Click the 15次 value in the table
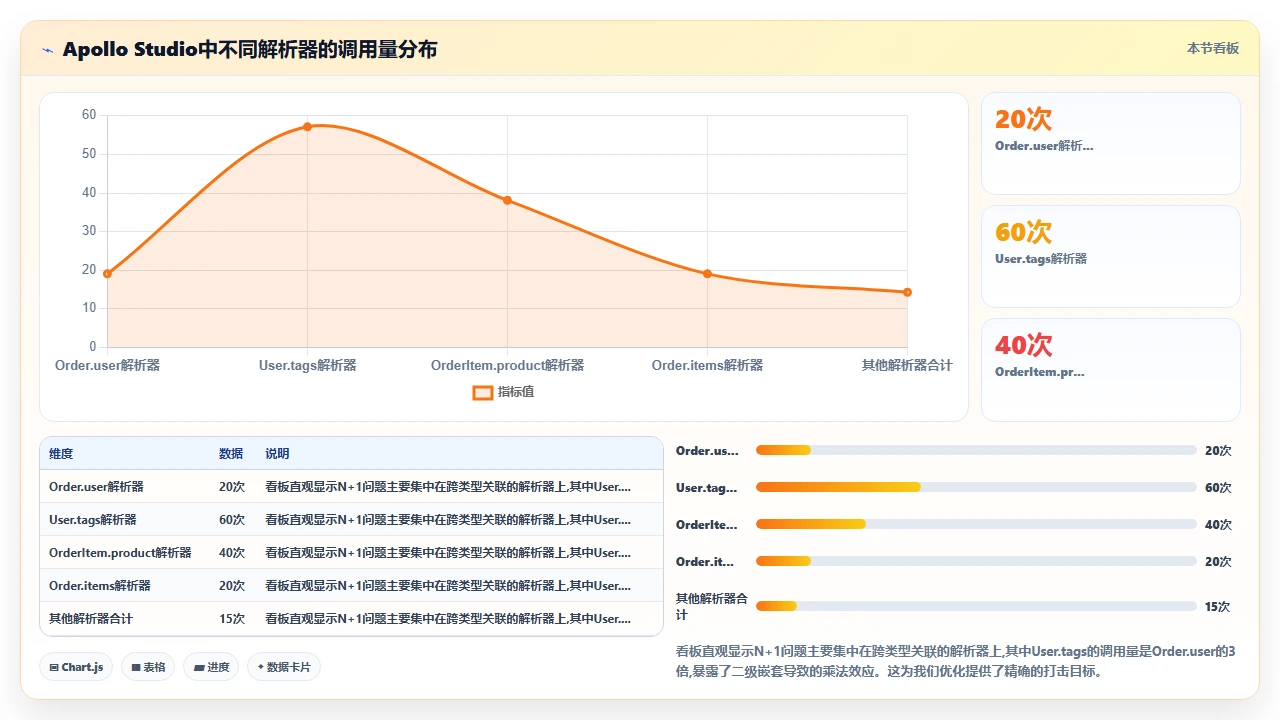The width and height of the screenshot is (1280, 720). (x=232, y=619)
